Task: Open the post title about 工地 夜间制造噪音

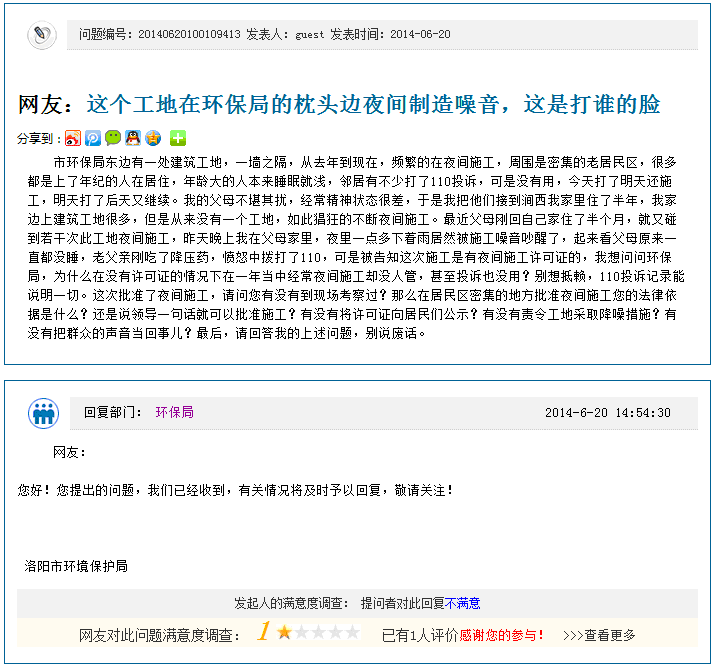Action: [373, 104]
